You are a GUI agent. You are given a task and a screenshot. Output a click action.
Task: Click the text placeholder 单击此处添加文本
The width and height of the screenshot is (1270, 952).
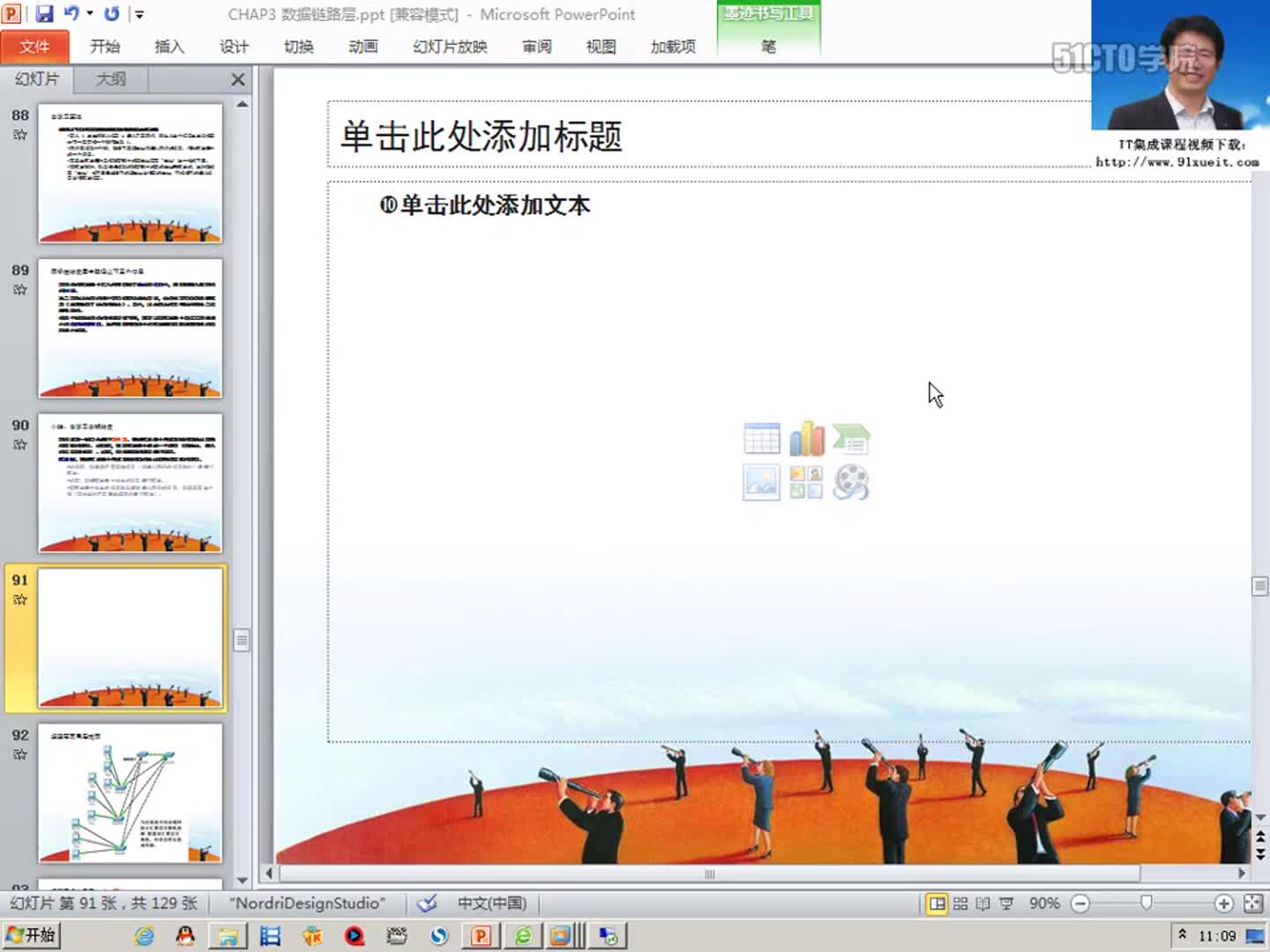tap(495, 205)
